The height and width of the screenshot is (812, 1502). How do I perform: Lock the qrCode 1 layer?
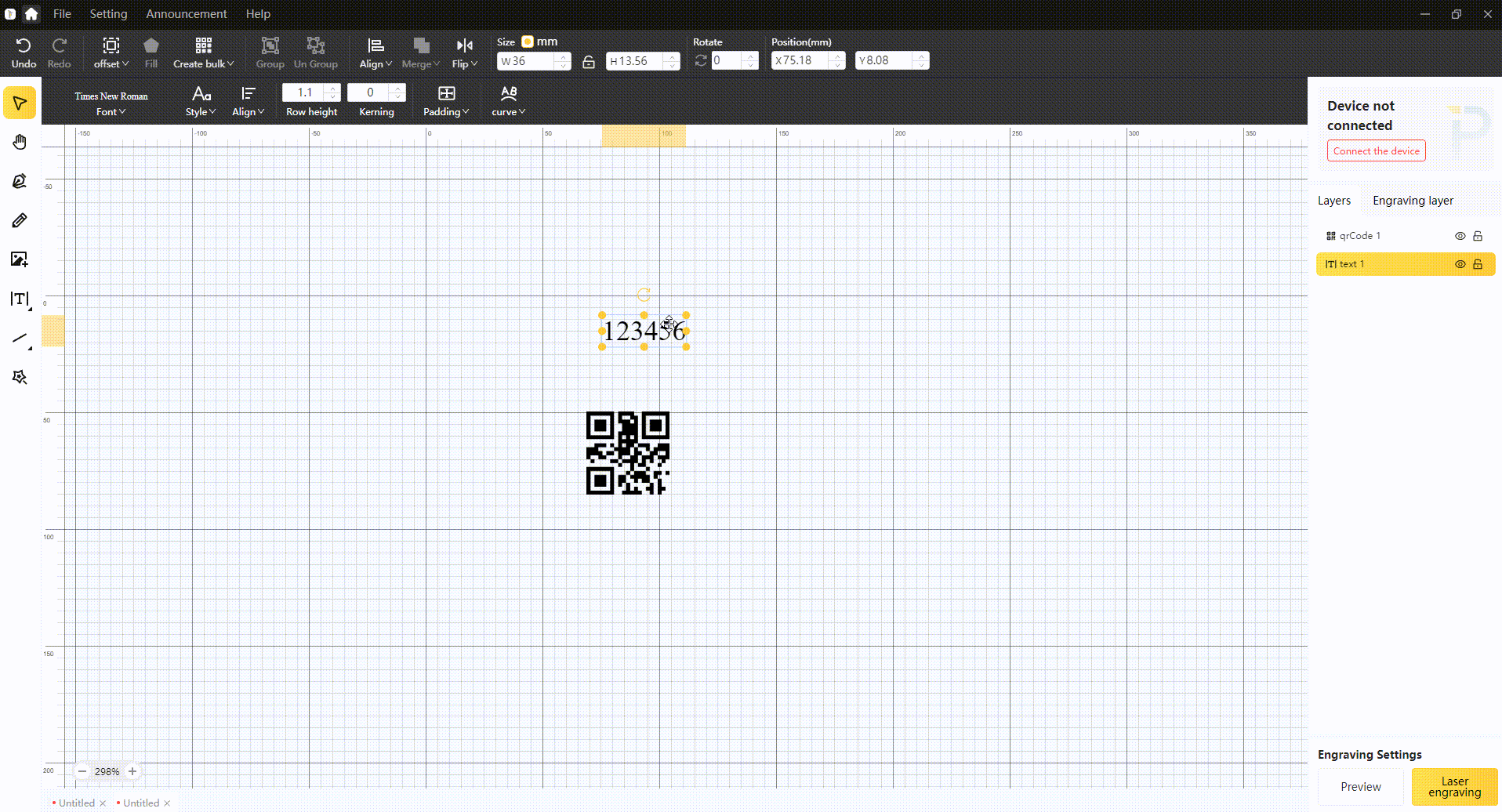point(1478,236)
